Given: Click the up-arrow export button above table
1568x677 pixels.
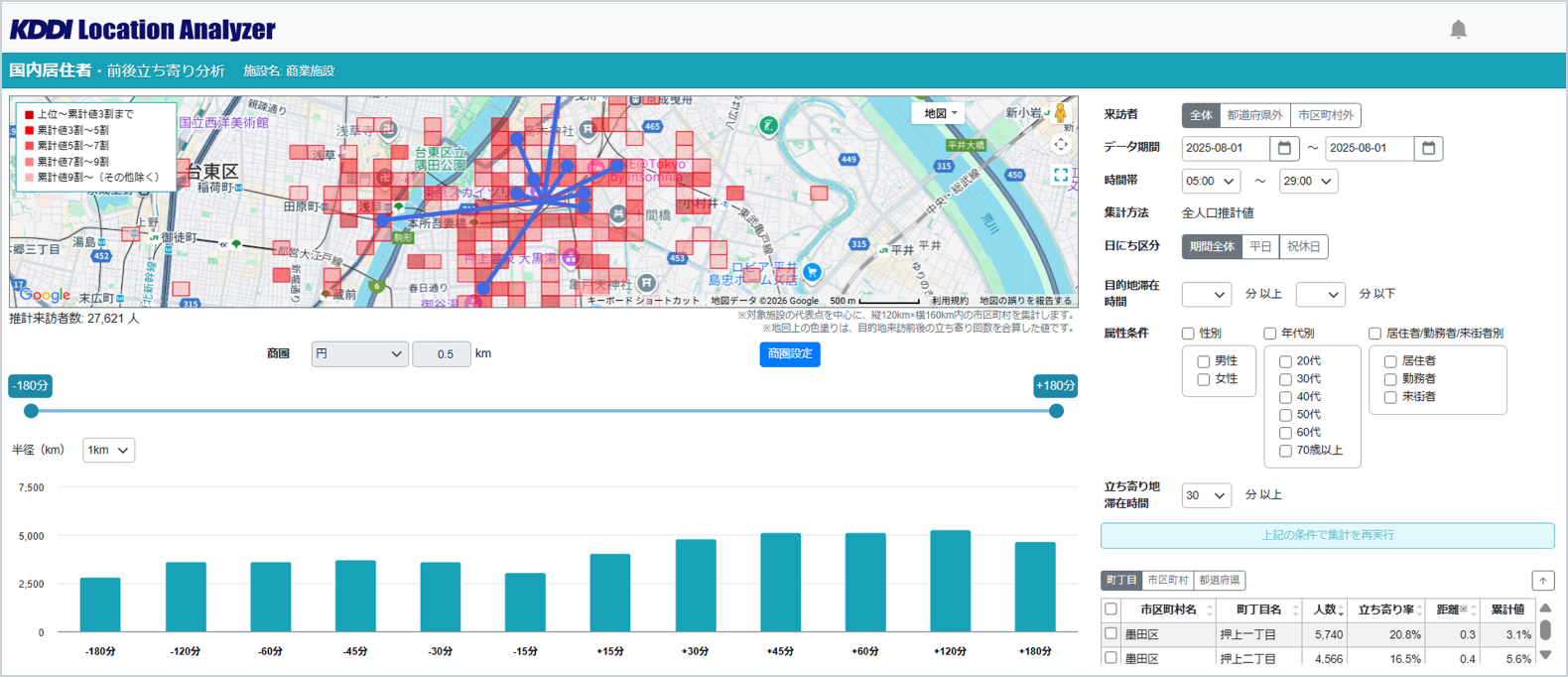Looking at the screenshot, I should pos(1542,581).
